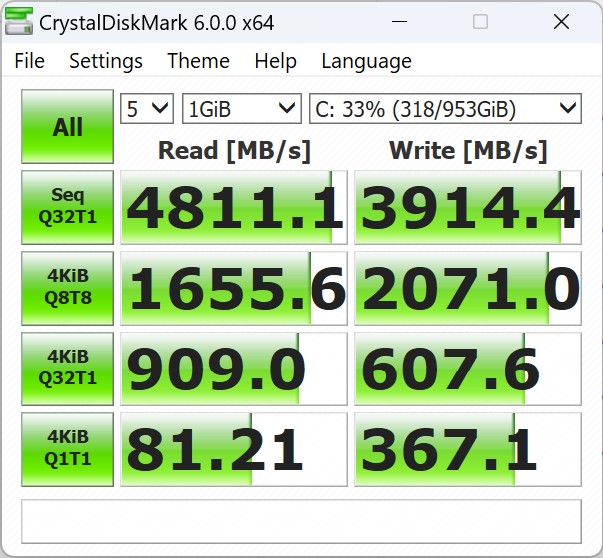Click the 4KiB Q8T8 read result 1655.6

tap(234, 288)
